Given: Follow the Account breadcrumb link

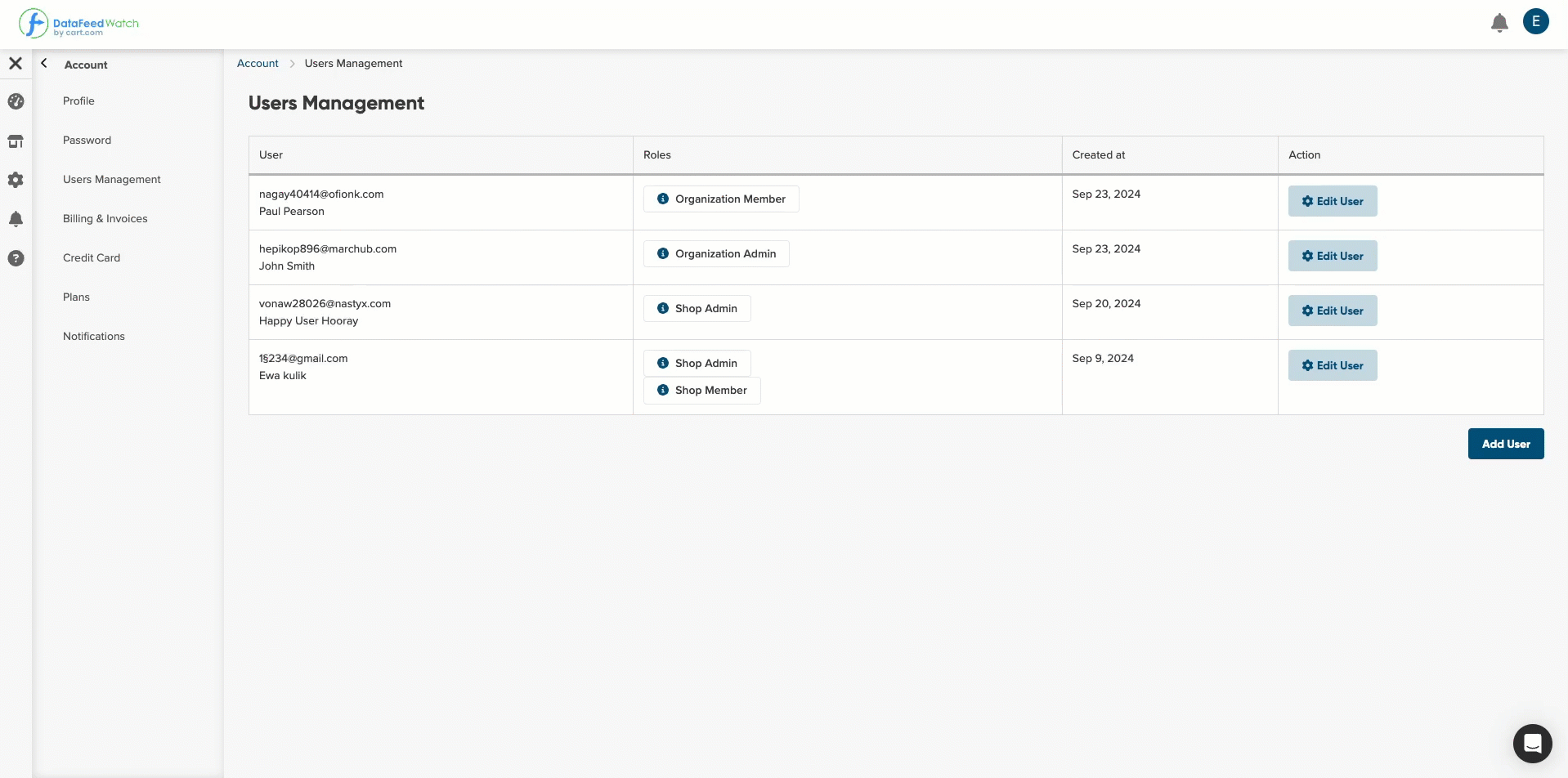Looking at the screenshot, I should point(258,63).
